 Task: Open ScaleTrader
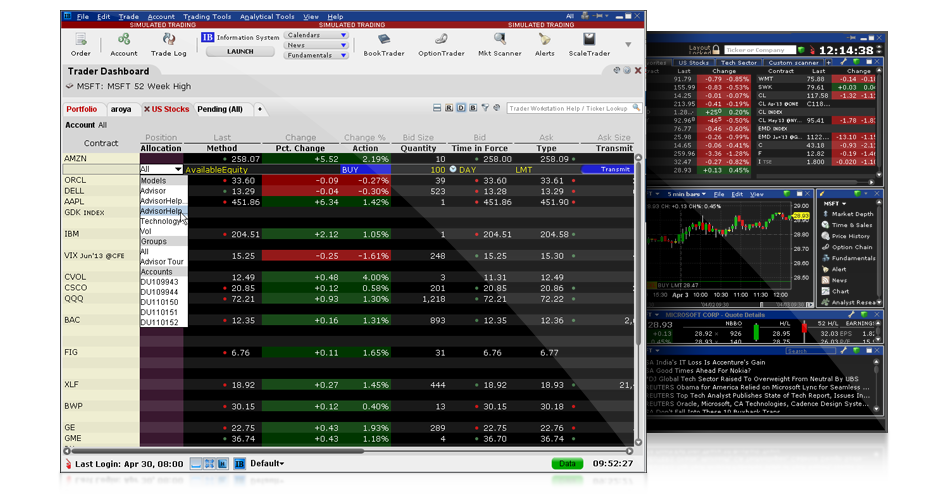tap(589, 42)
